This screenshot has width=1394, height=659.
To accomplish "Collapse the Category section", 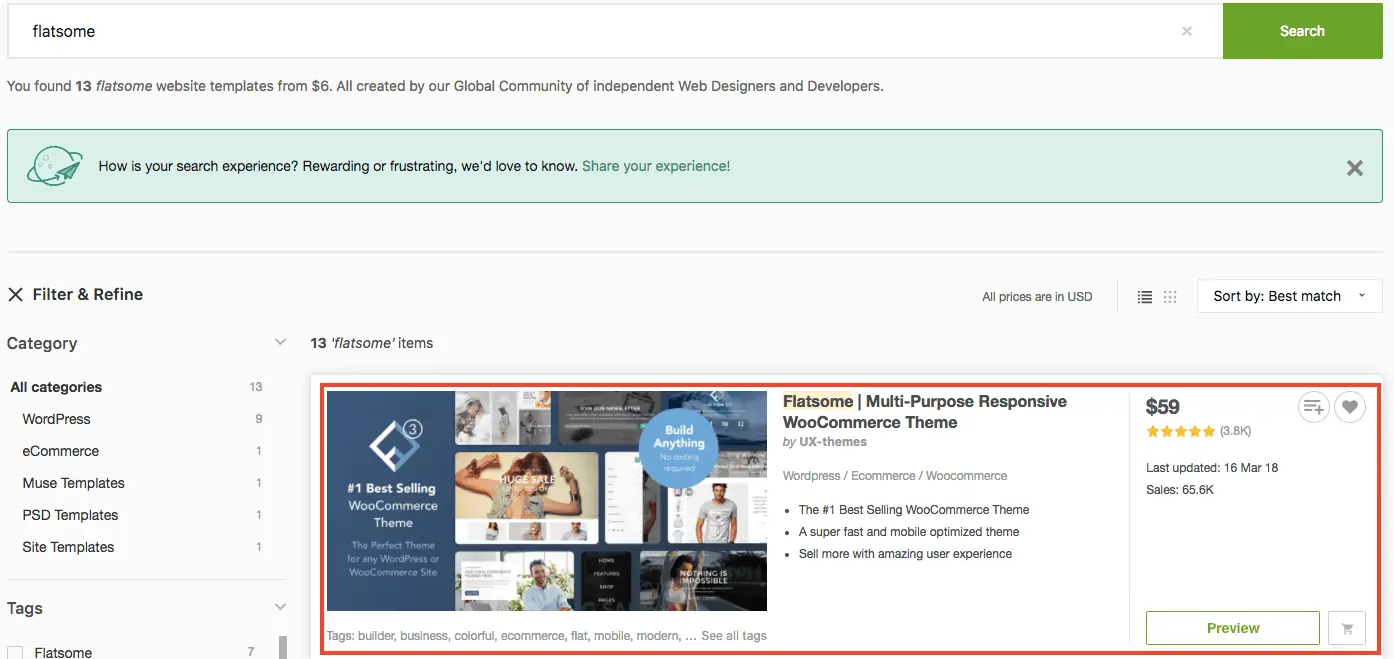I will point(280,343).
